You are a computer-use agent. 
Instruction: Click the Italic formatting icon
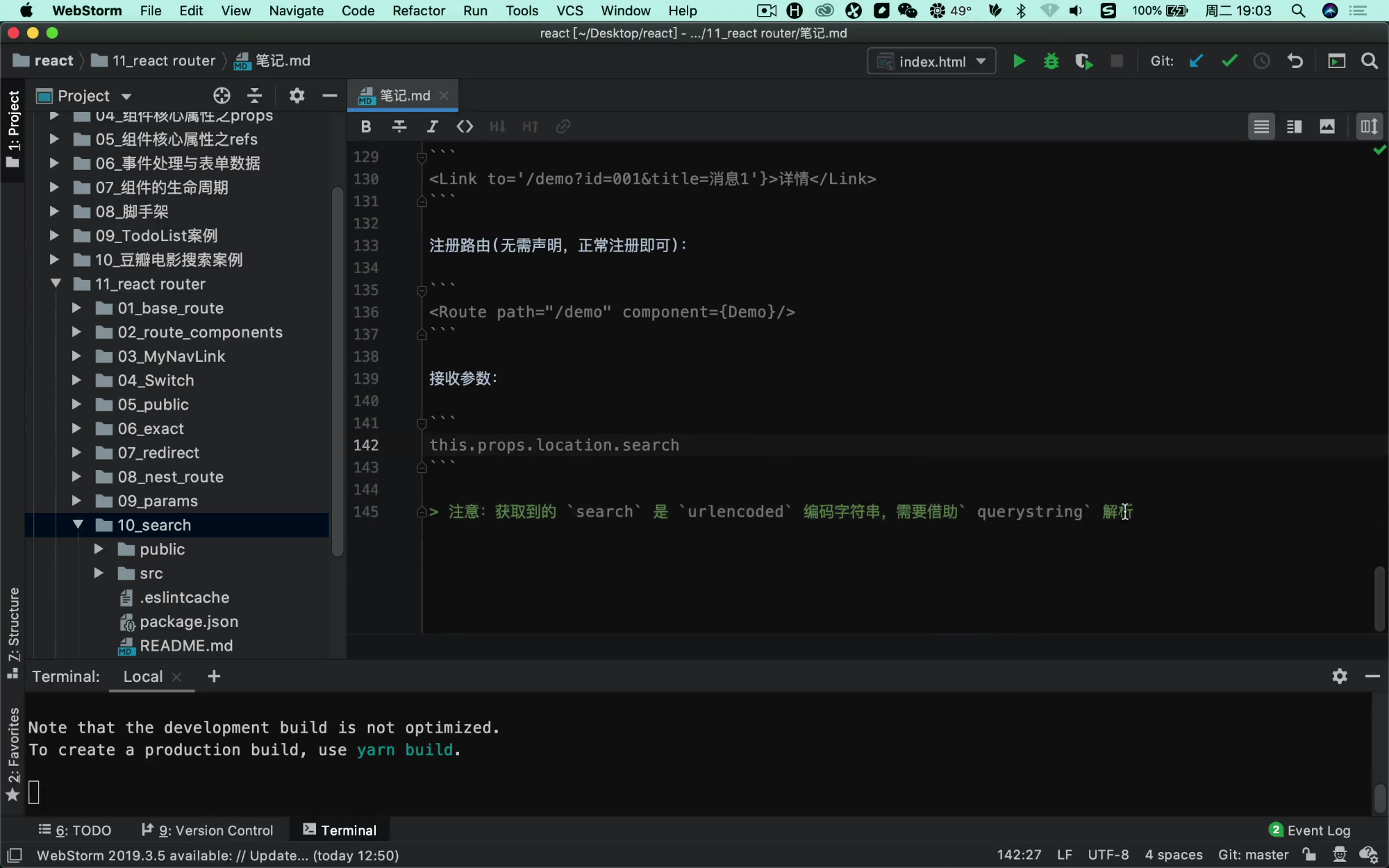tap(432, 126)
